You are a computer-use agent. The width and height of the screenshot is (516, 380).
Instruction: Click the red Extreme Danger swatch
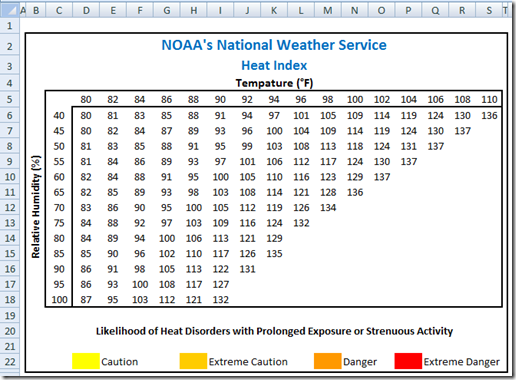408,361
